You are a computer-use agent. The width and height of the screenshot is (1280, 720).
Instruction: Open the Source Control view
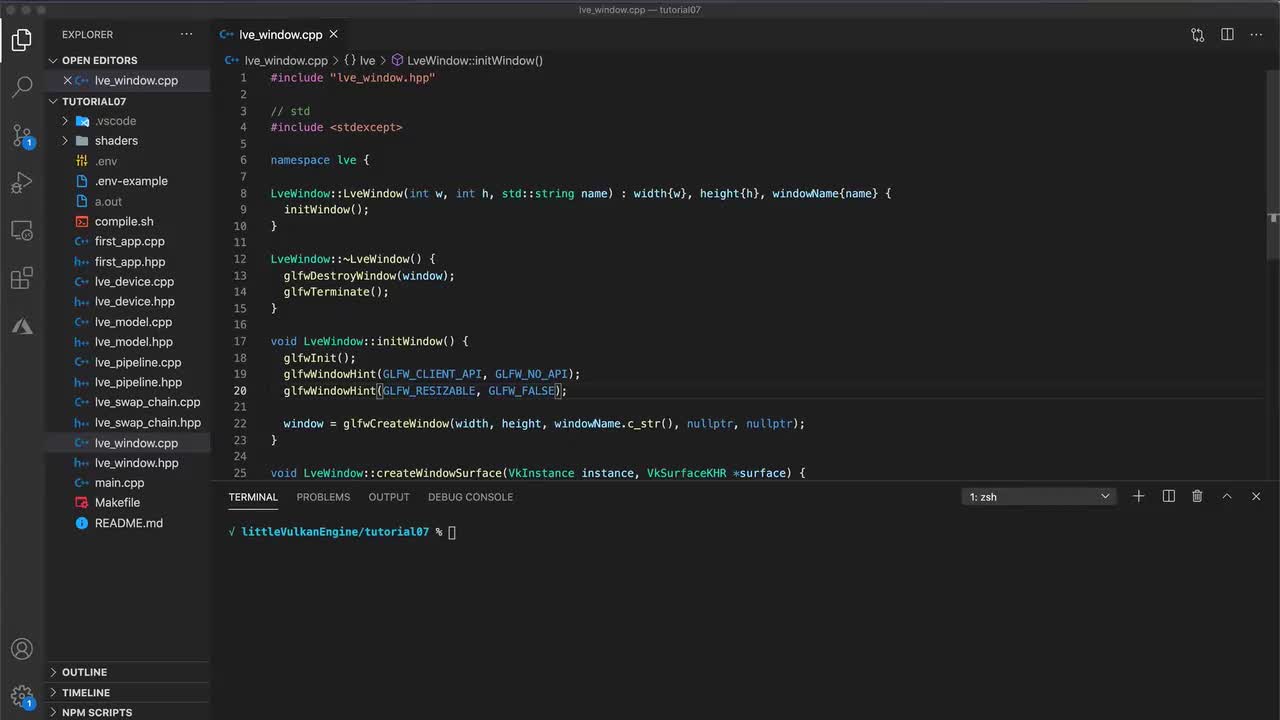tap(22, 136)
